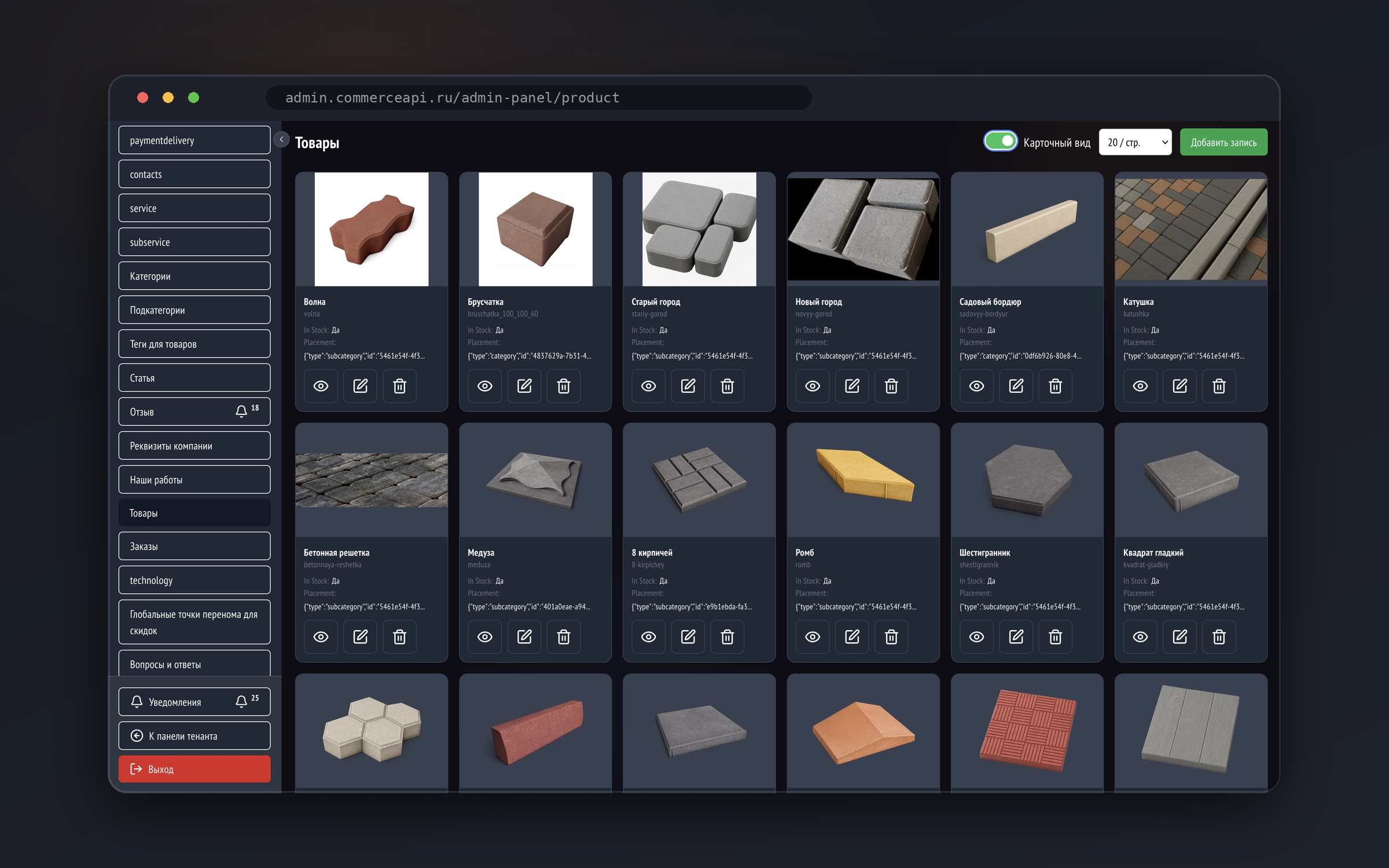
Task: Delete the Бетонная решетка product
Action: [399, 637]
